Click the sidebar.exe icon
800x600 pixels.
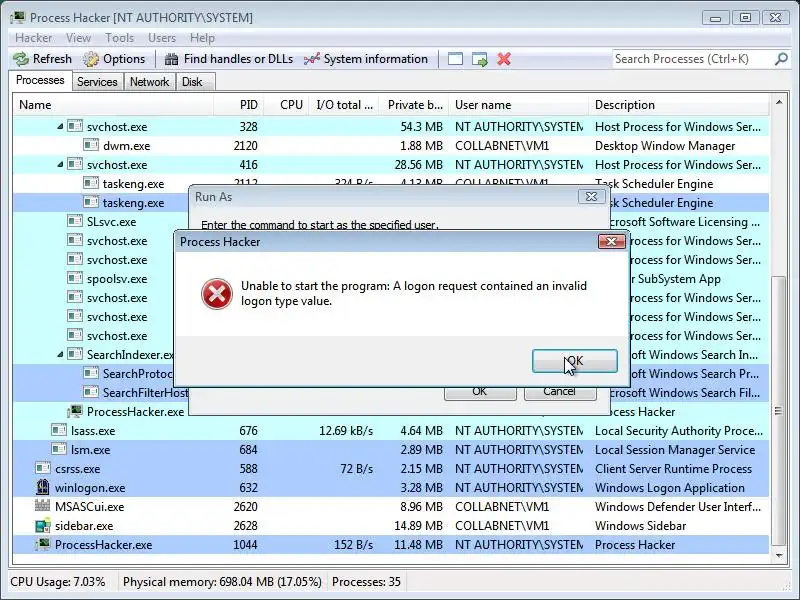[43, 525]
